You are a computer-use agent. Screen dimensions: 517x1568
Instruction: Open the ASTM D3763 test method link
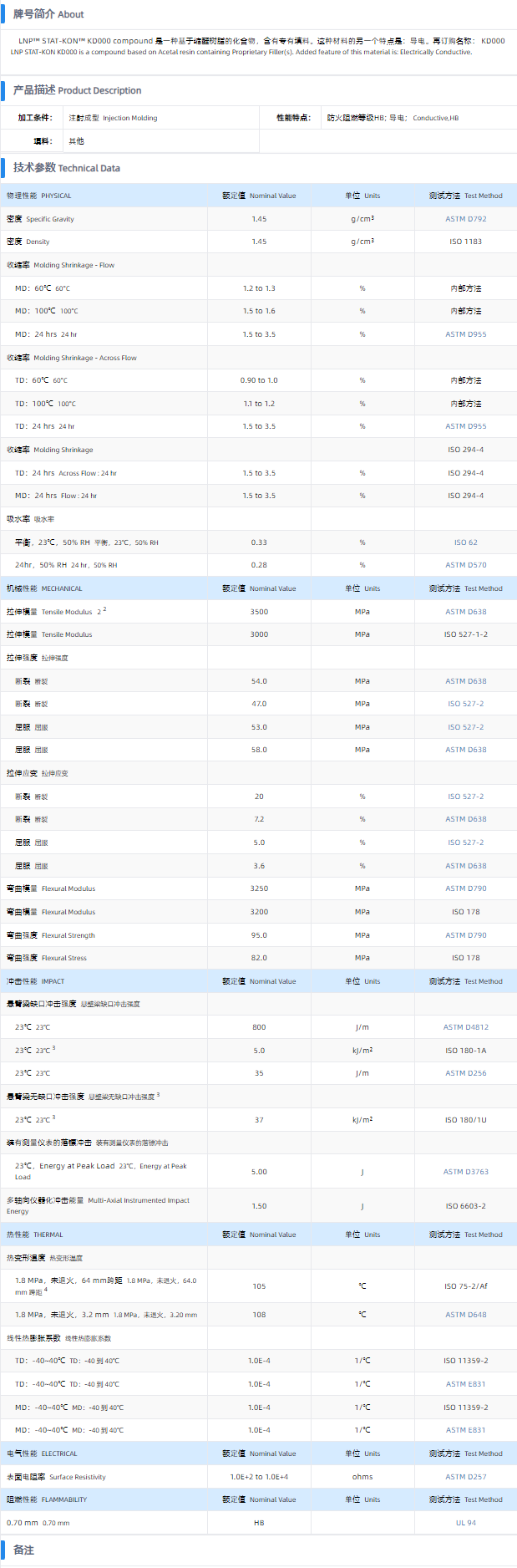tap(465, 1172)
